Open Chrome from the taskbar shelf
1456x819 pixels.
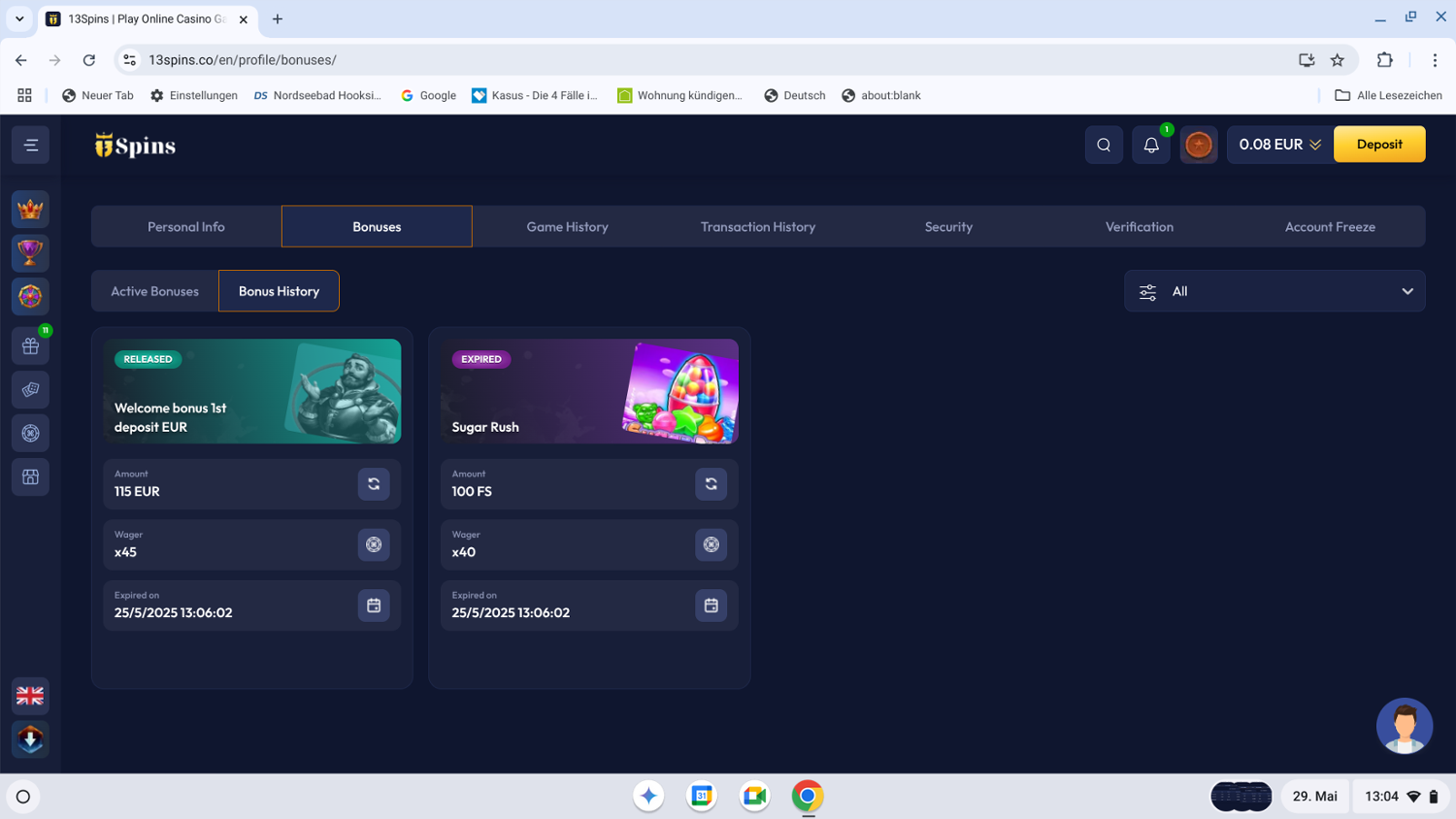point(807,796)
